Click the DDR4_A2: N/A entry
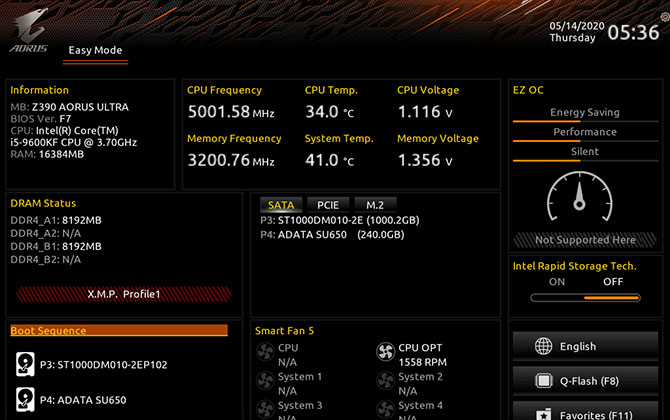The height and width of the screenshot is (420, 670). click(46, 234)
